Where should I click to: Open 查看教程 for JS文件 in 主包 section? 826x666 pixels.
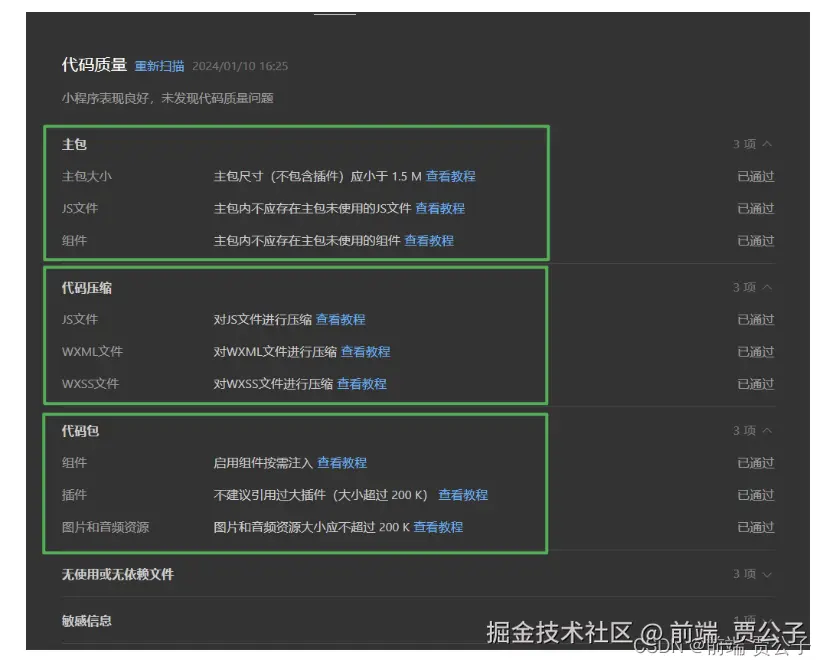tap(440, 208)
